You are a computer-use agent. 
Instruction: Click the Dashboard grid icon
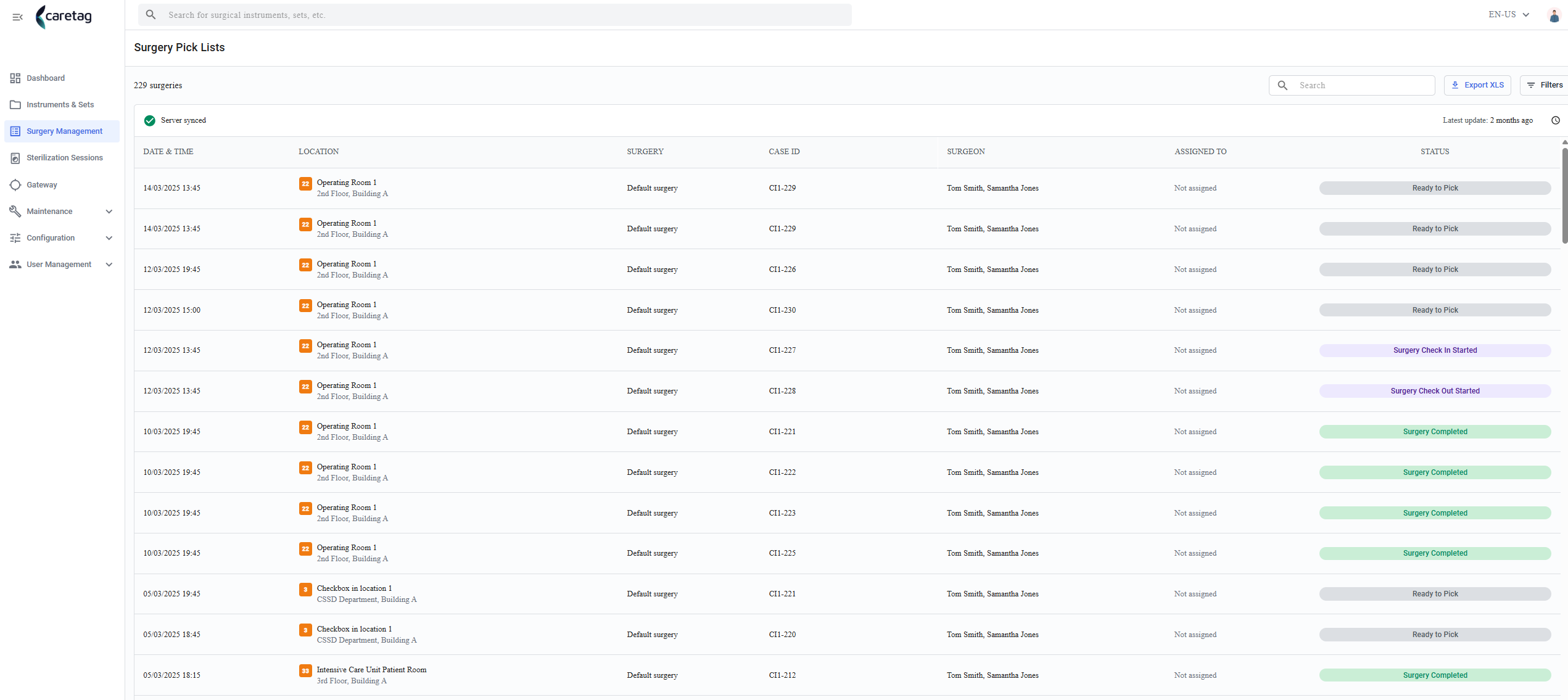click(x=15, y=78)
